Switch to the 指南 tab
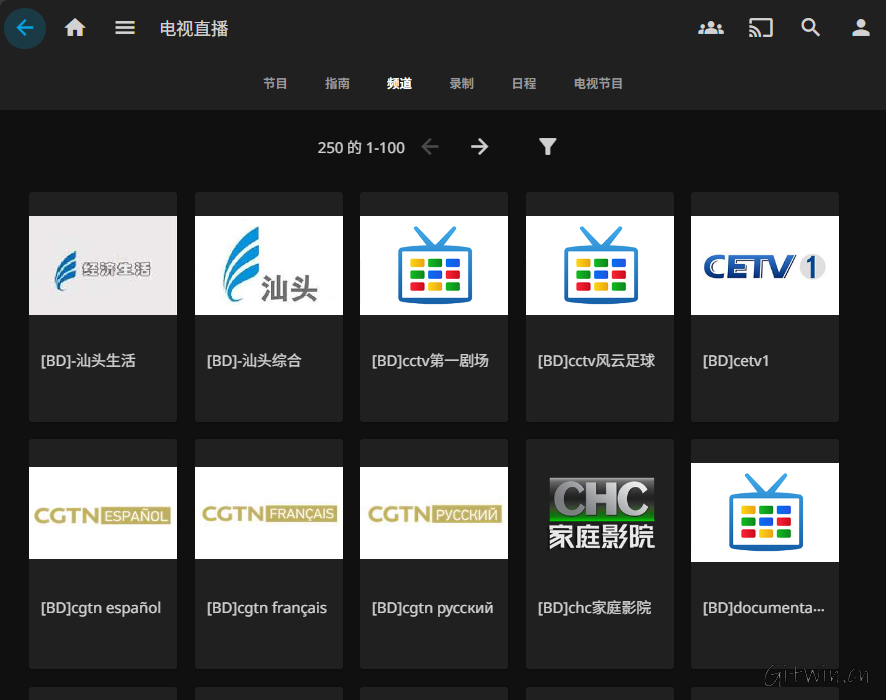Viewport: 886px width, 700px height. coord(337,84)
